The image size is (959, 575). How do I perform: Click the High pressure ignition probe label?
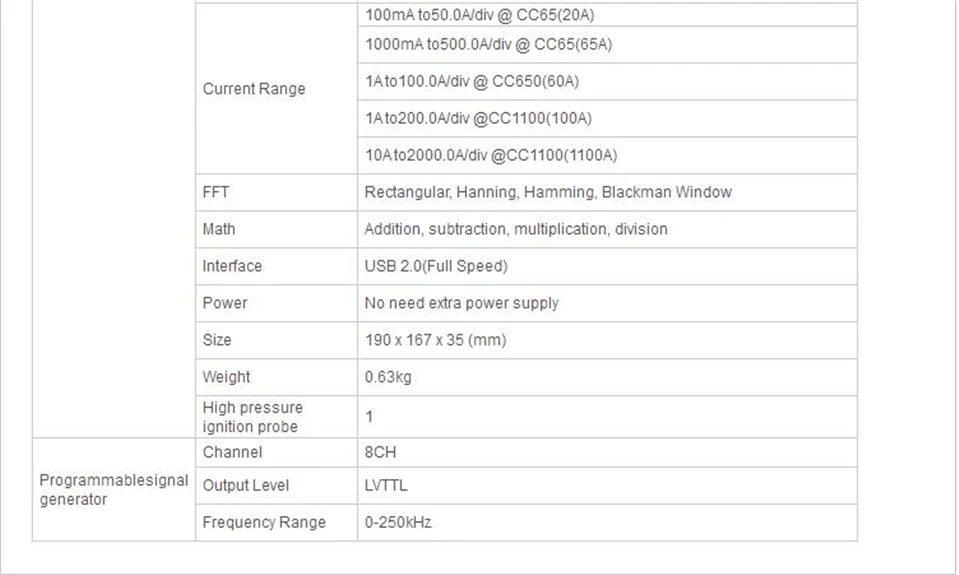click(253, 417)
